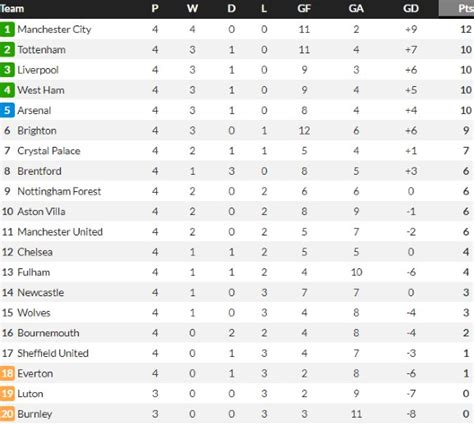Click the W wins column header
Image resolution: width=474 pixels, height=425 pixels.
[x=192, y=8]
